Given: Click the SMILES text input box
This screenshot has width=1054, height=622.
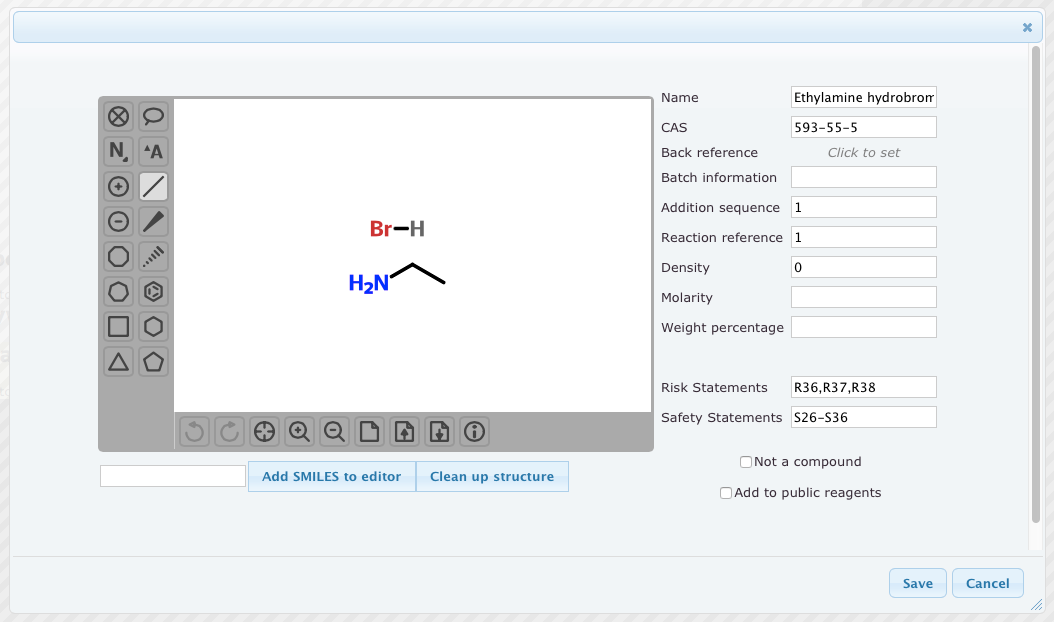Looking at the screenshot, I should pyautogui.click(x=173, y=476).
